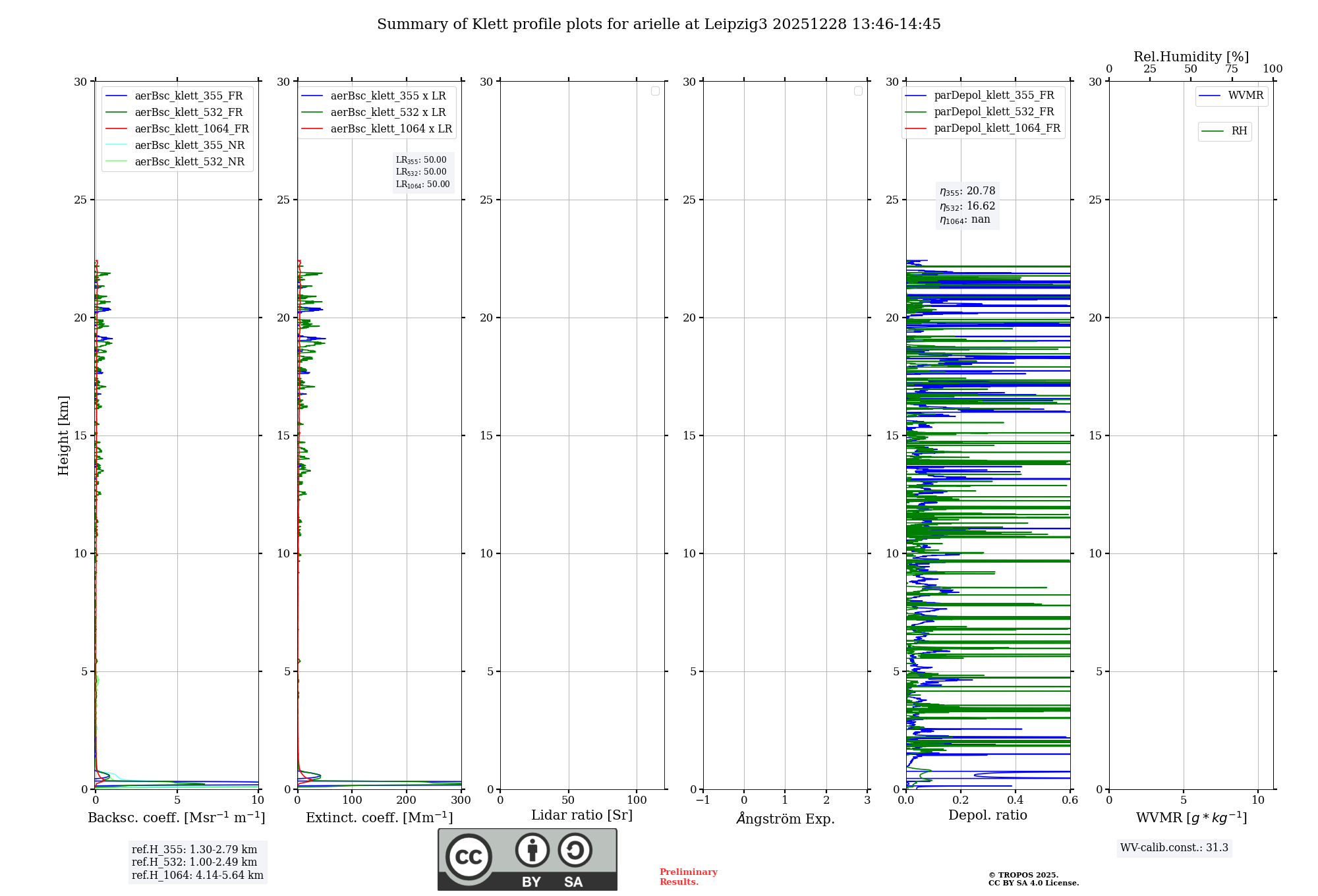This screenshot has width=1318, height=896.
Task: Click the BY attribution person icon
Action: (532, 850)
